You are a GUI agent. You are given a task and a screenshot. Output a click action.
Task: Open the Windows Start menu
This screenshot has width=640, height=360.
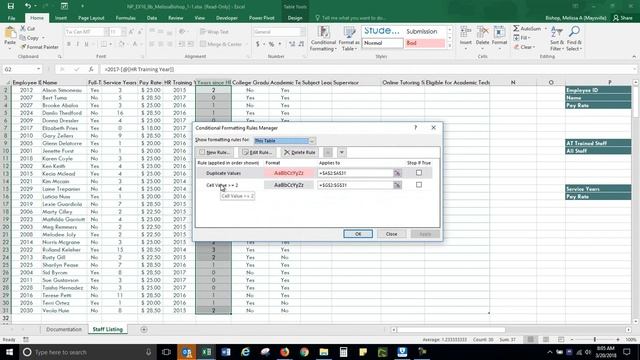pyautogui.click(x=9, y=352)
